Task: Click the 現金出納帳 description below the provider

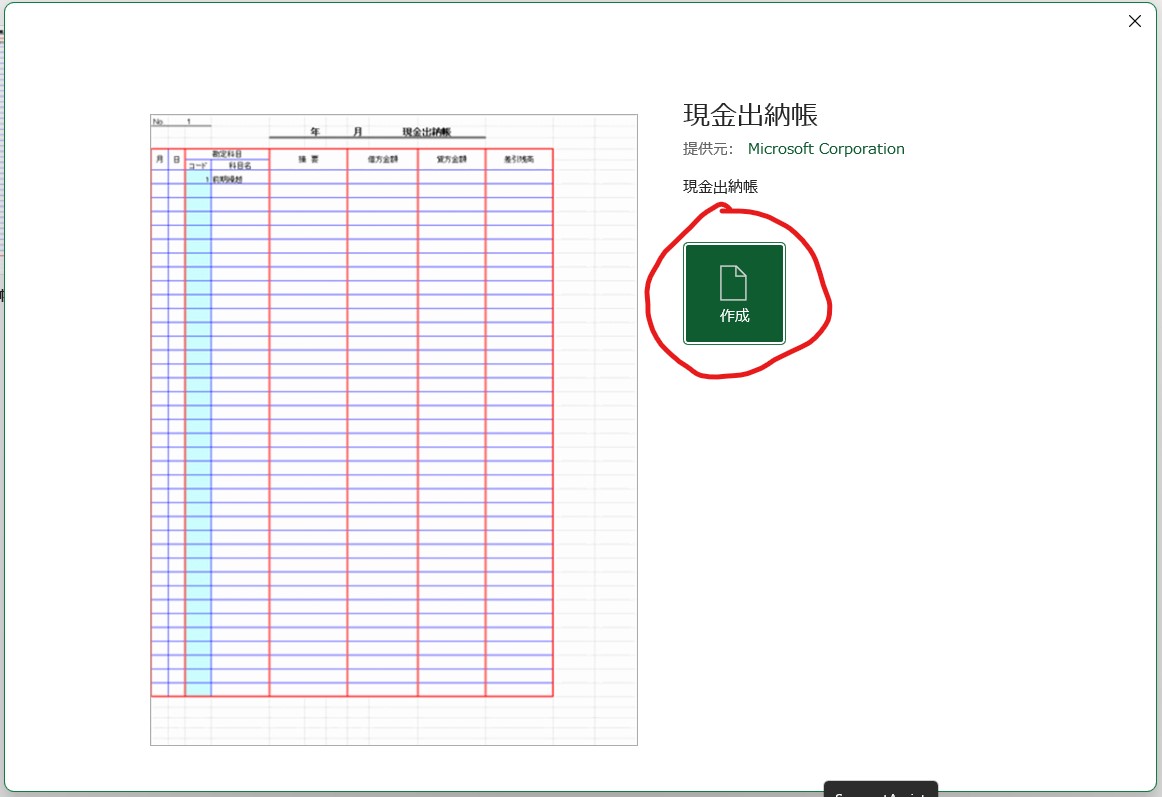Action: (720, 186)
